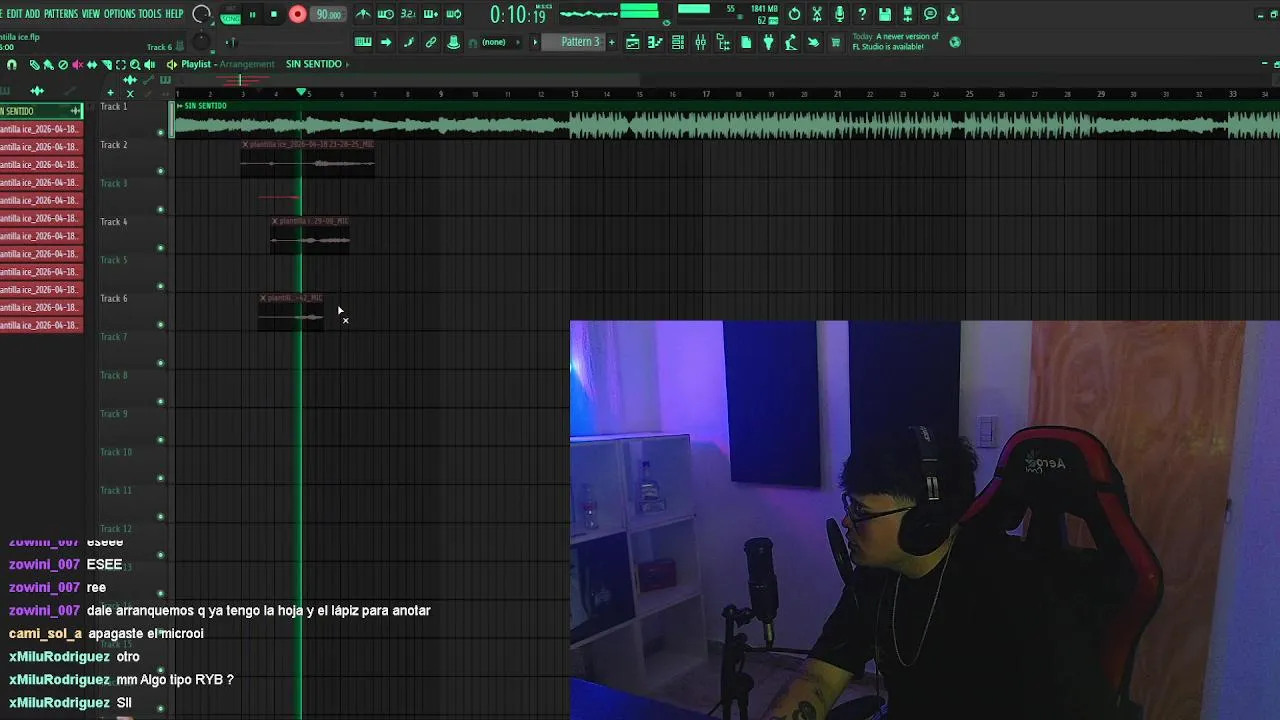This screenshot has width=1280, height=720.
Task: Toggle loop recording icon
Action: [x=454, y=14]
